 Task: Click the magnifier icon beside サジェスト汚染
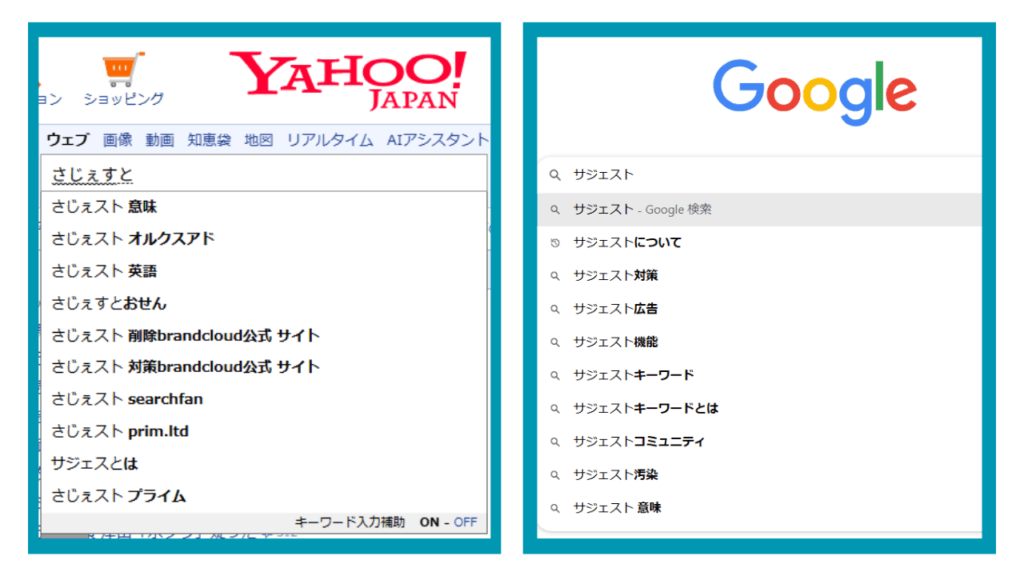[556, 474]
